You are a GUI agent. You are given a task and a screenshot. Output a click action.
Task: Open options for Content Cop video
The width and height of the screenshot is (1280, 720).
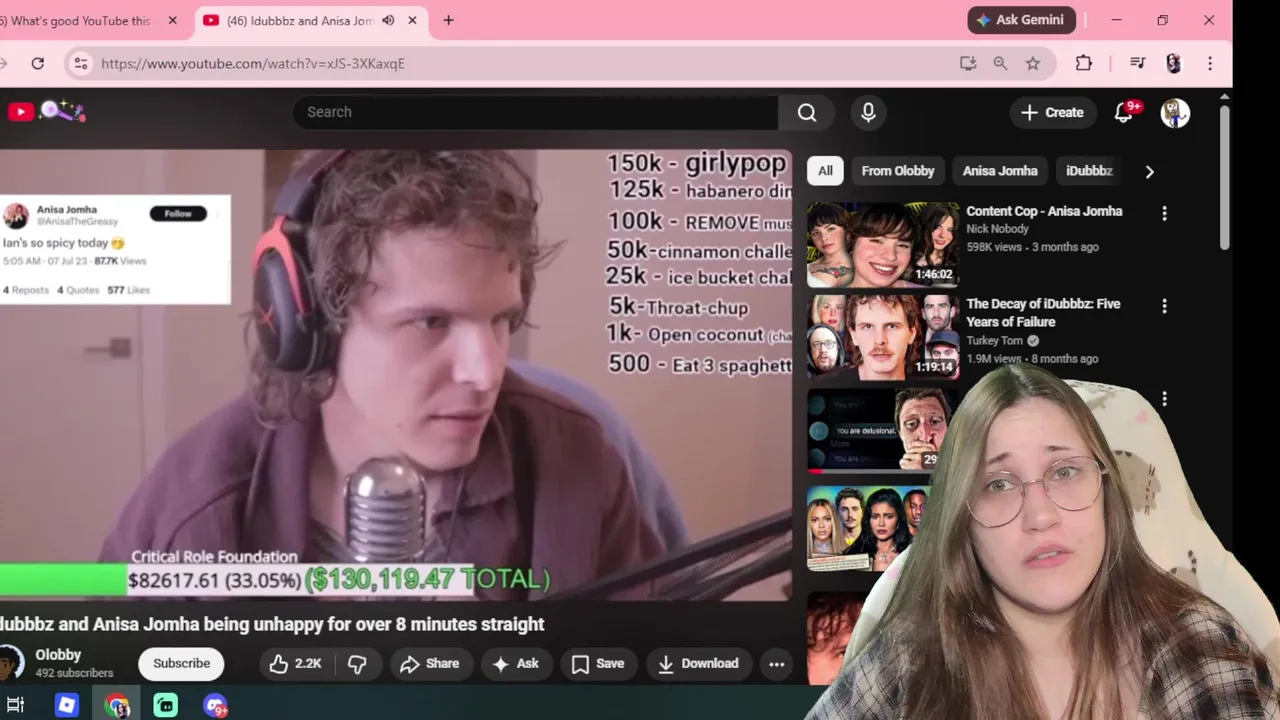tap(1164, 213)
